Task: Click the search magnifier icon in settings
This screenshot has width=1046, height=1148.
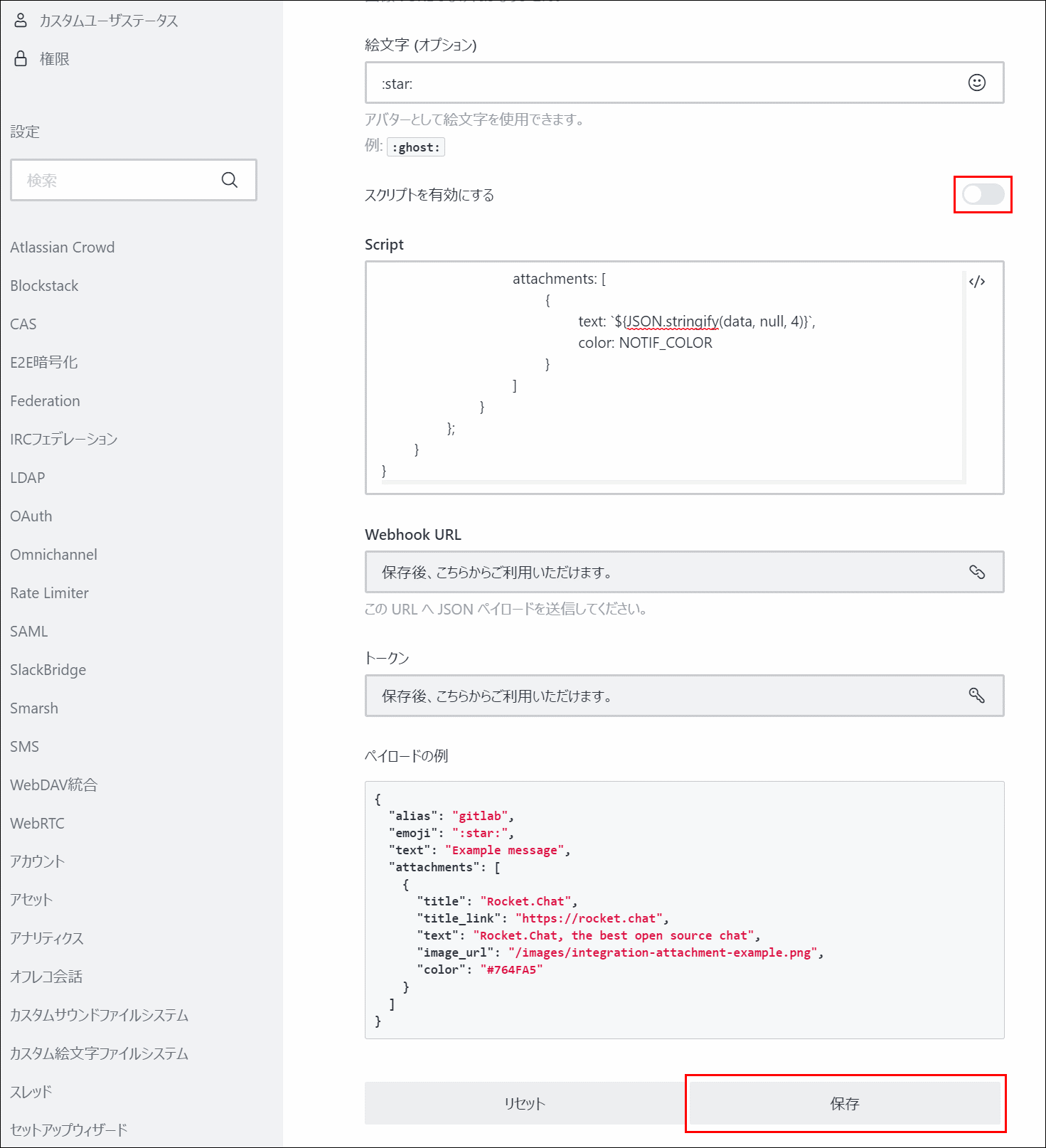Action: click(x=229, y=180)
